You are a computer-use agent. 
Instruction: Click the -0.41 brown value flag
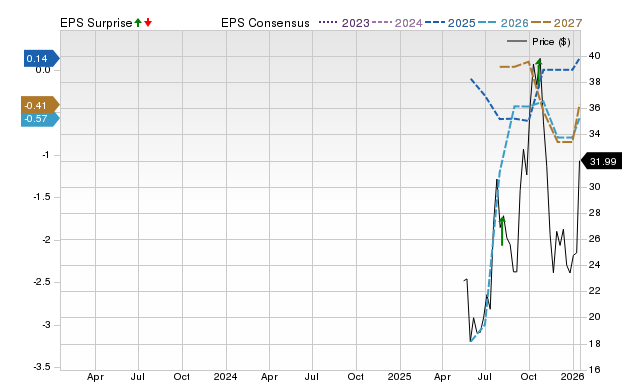[40, 106]
